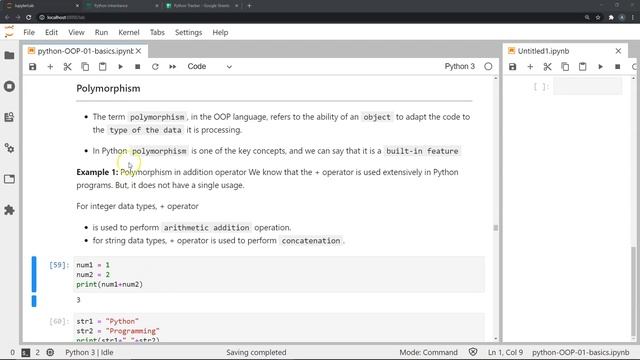
Task: Save python-OOP-01-basics notebook with disk icon
Action: [33, 67]
